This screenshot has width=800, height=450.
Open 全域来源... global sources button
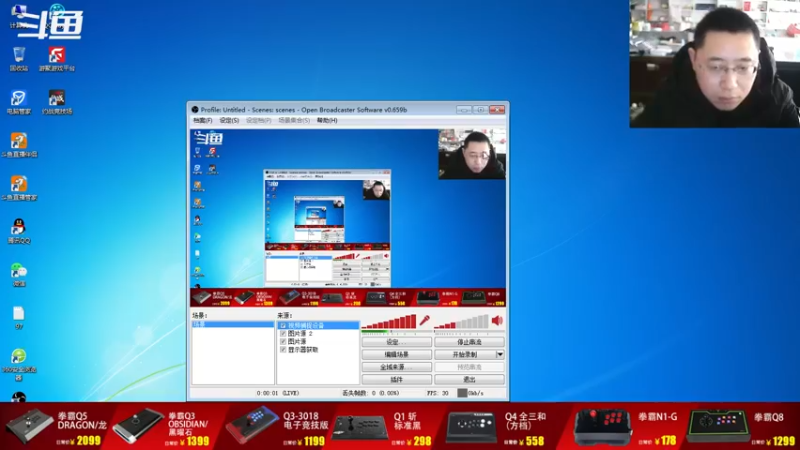(x=397, y=367)
